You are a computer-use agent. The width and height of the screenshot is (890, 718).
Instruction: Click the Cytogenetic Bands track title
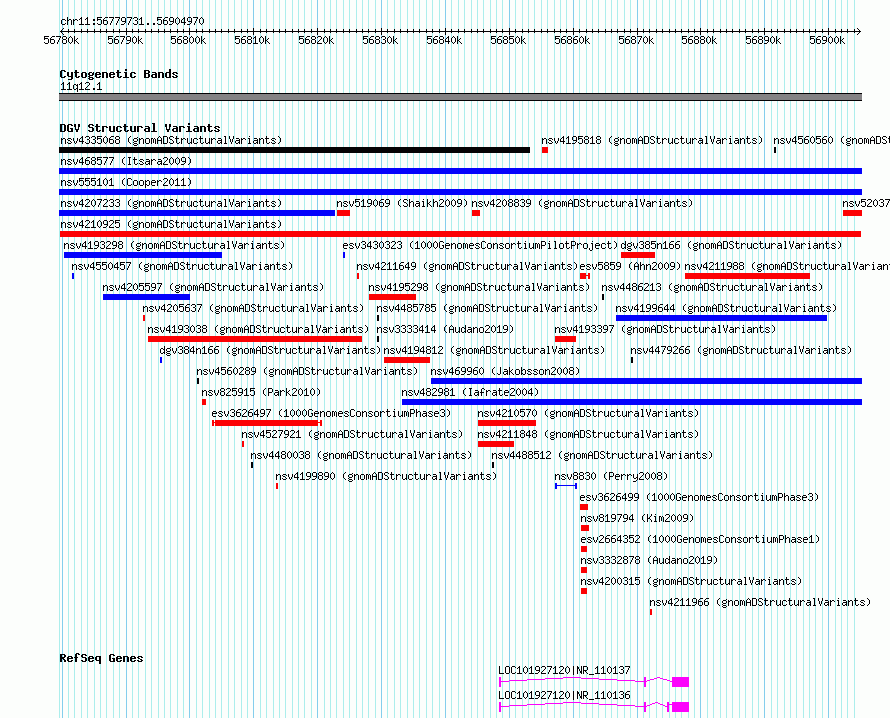coord(119,74)
